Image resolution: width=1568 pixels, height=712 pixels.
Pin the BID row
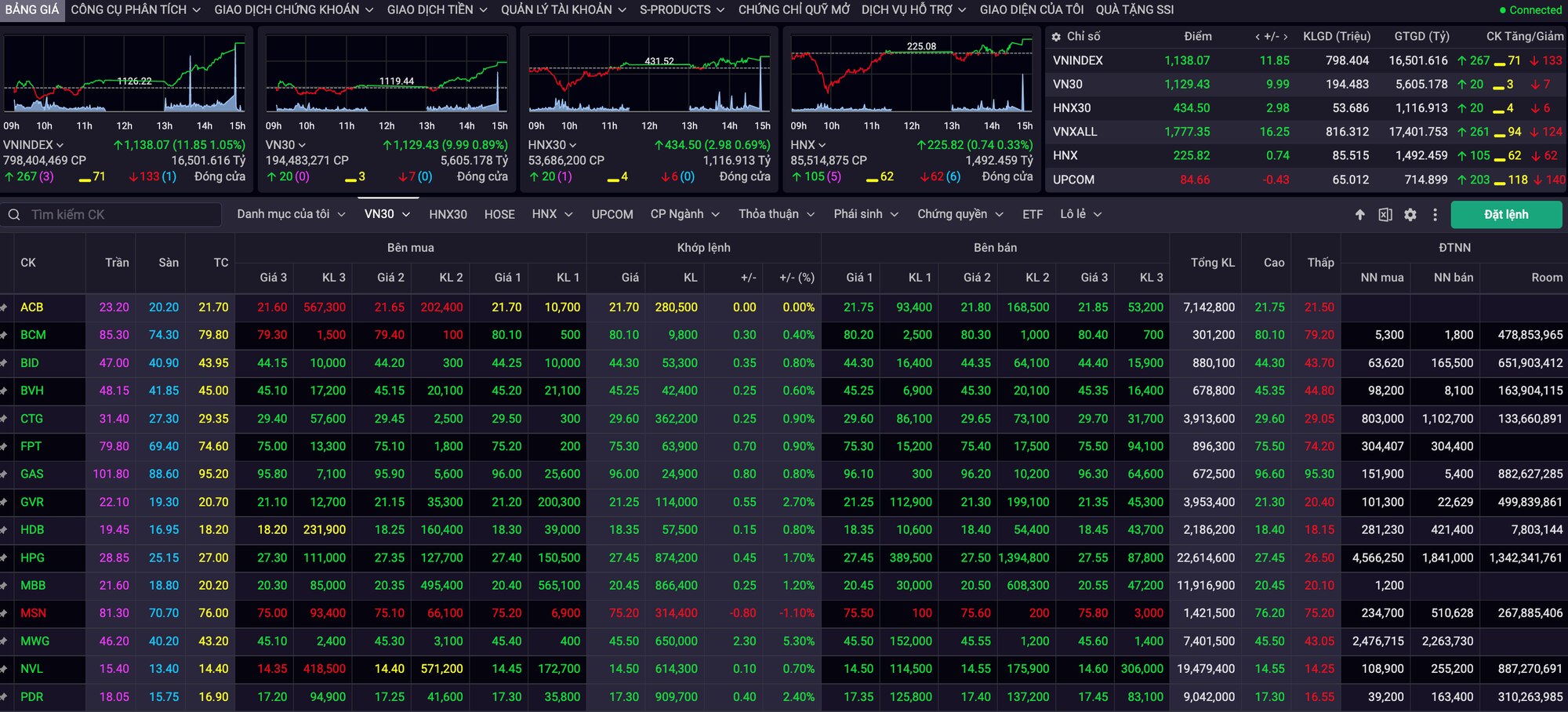tap(4, 363)
